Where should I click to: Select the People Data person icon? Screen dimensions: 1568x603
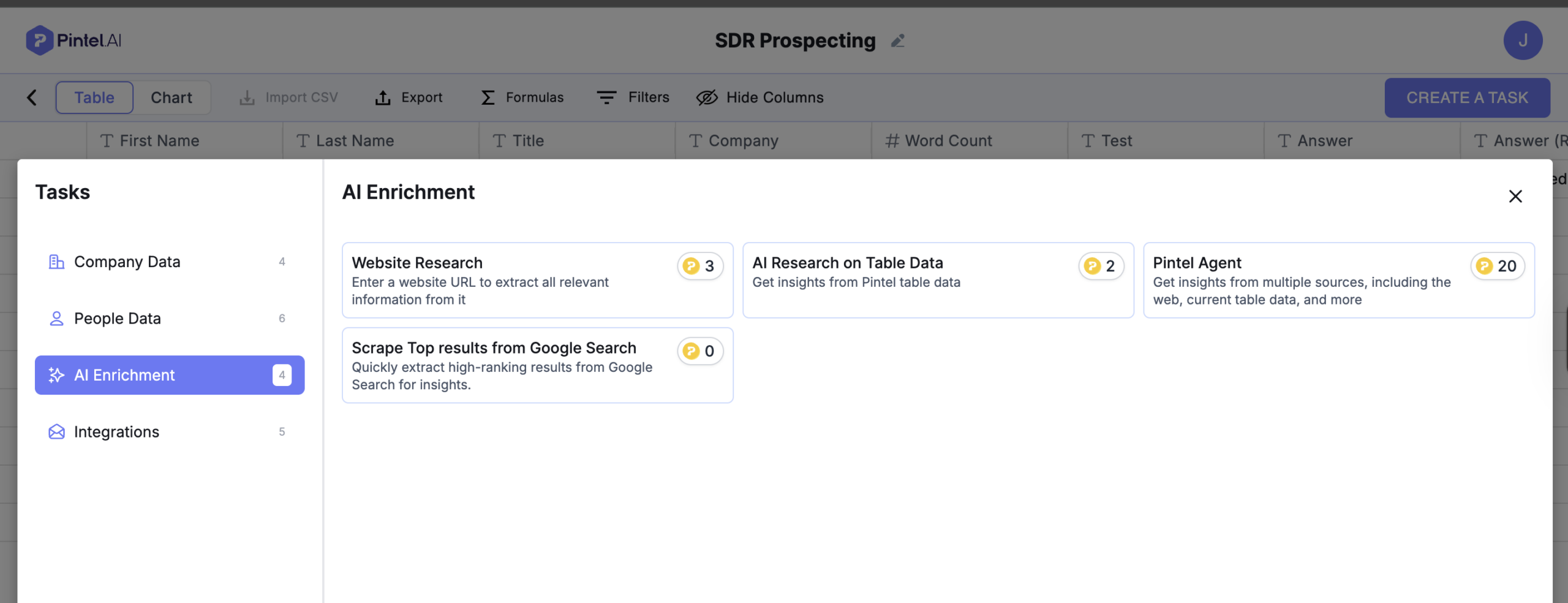[56, 318]
